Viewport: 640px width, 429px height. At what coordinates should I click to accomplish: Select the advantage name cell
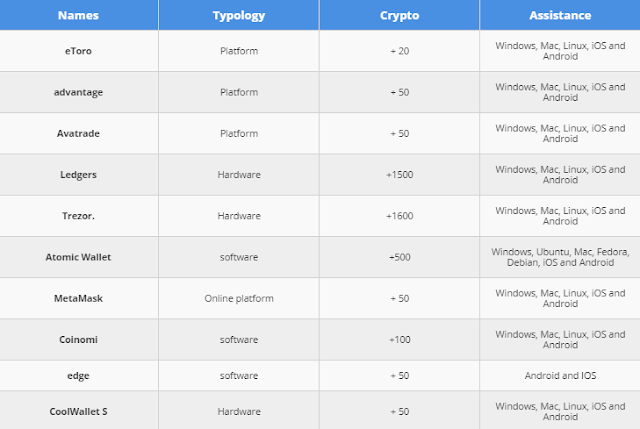point(79,92)
